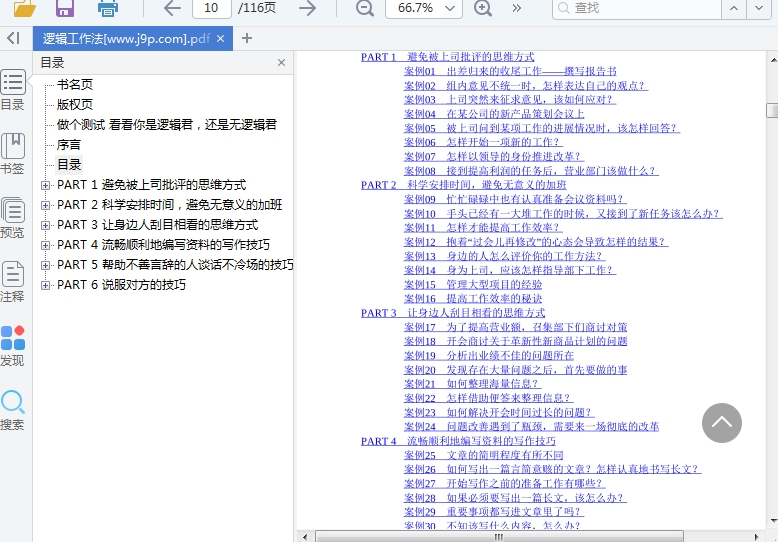
Task: Select PART 6 说服对方的技巧 outline item
Action: [122, 285]
